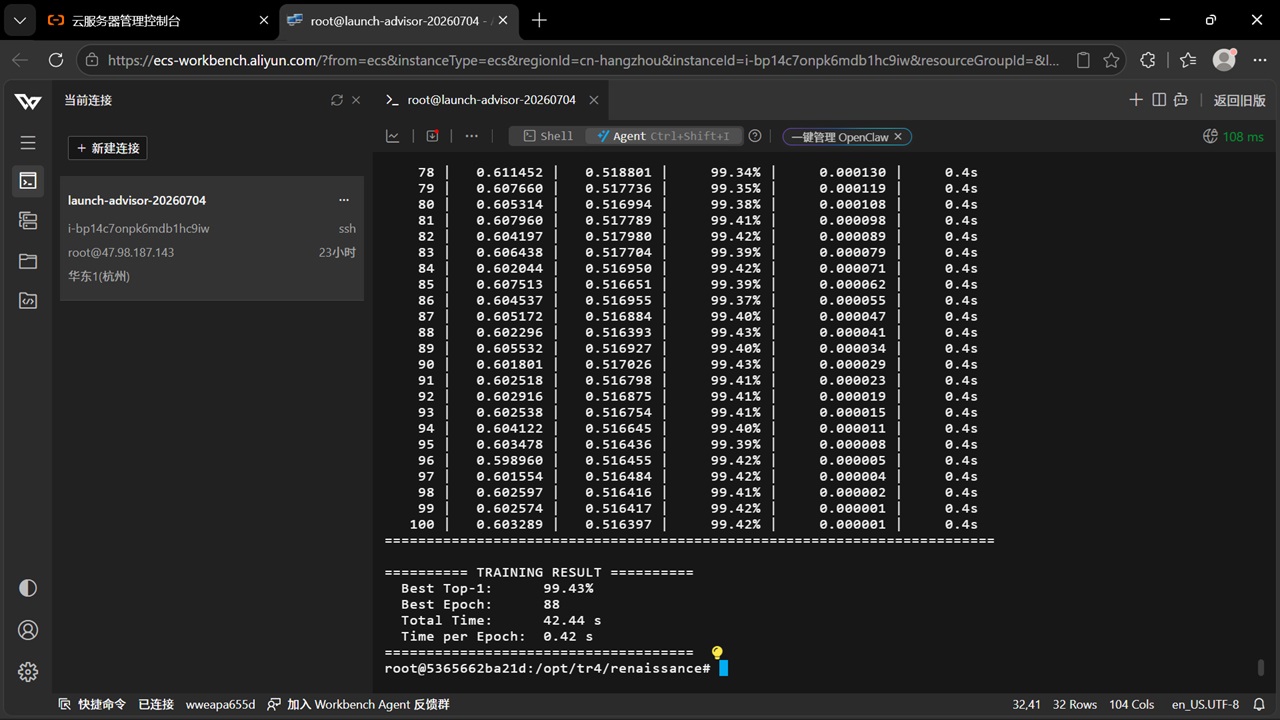Click the root@47.98.187.143 address text
This screenshot has height=720, width=1280.
click(121, 252)
